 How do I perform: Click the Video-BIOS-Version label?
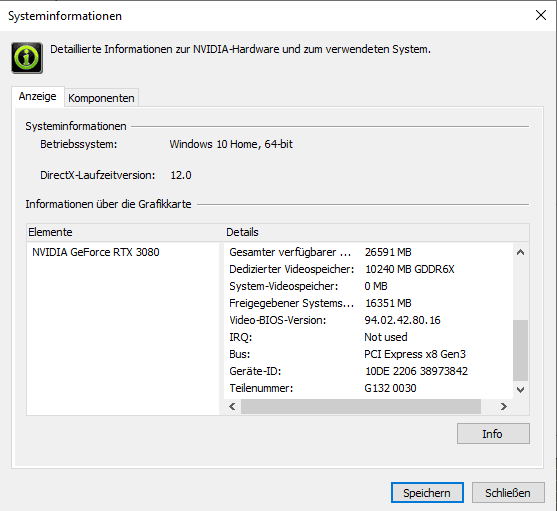click(x=277, y=320)
